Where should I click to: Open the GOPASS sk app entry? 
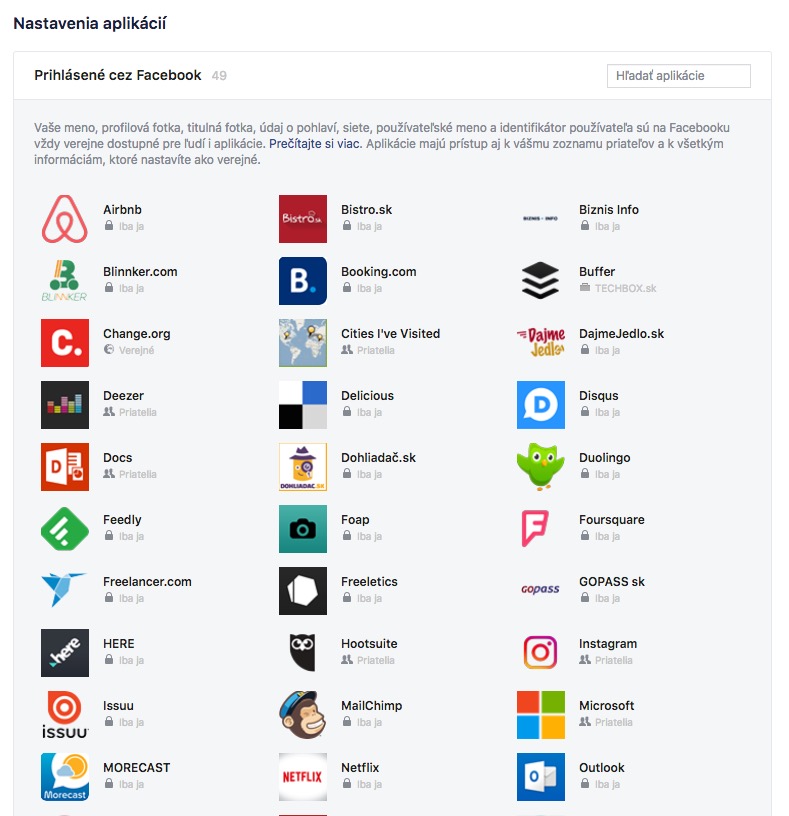pyautogui.click(x=581, y=590)
